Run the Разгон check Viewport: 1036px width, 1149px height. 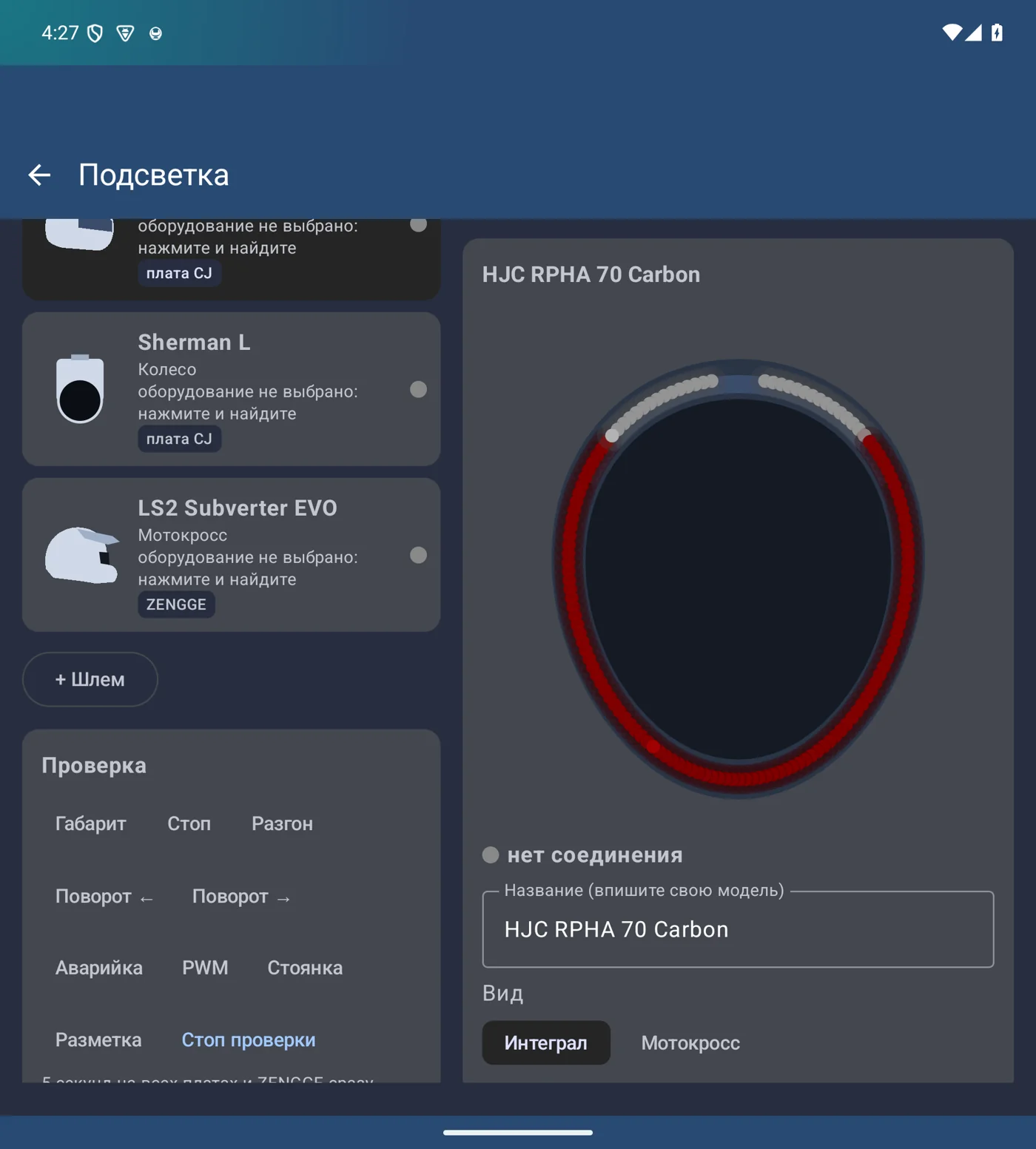click(x=282, y=823)
